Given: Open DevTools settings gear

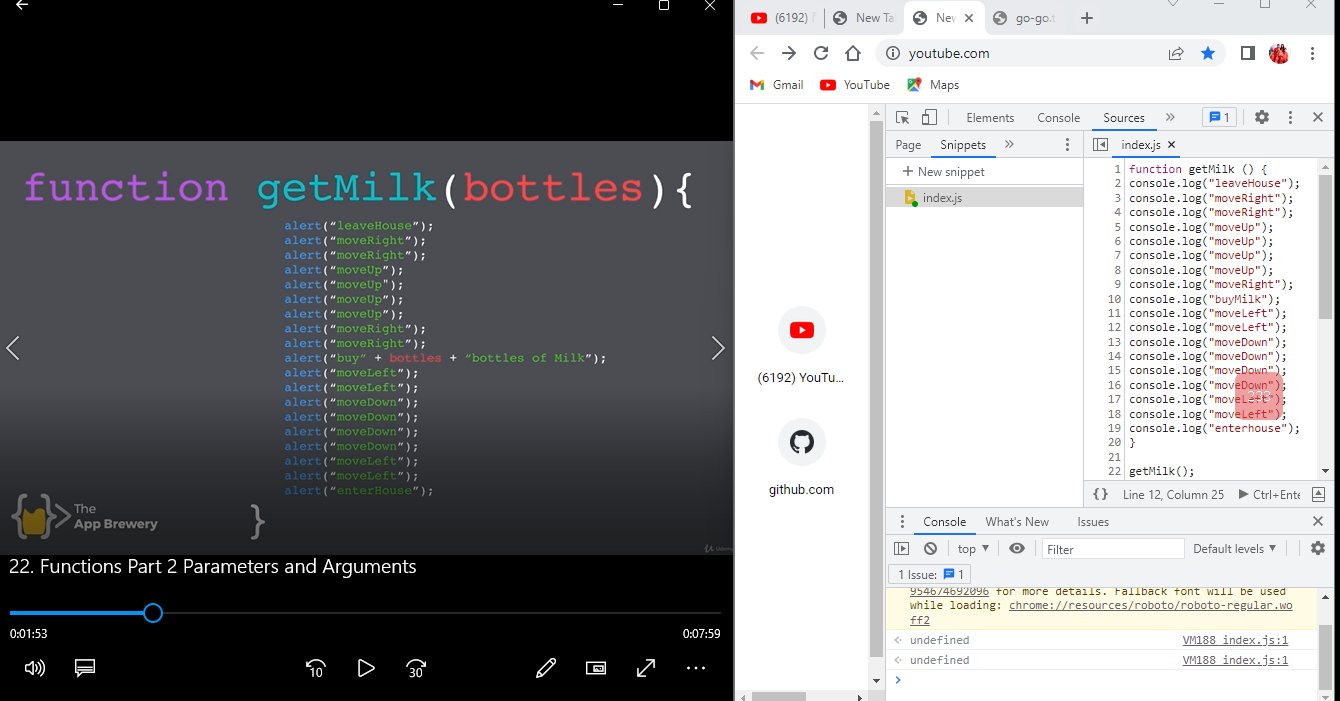Looking at the screenshot, I should [1261, 117].
